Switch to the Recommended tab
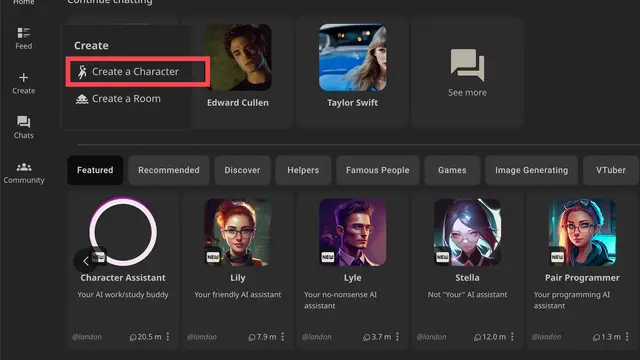640x360 pixels. tap(169, 170)
